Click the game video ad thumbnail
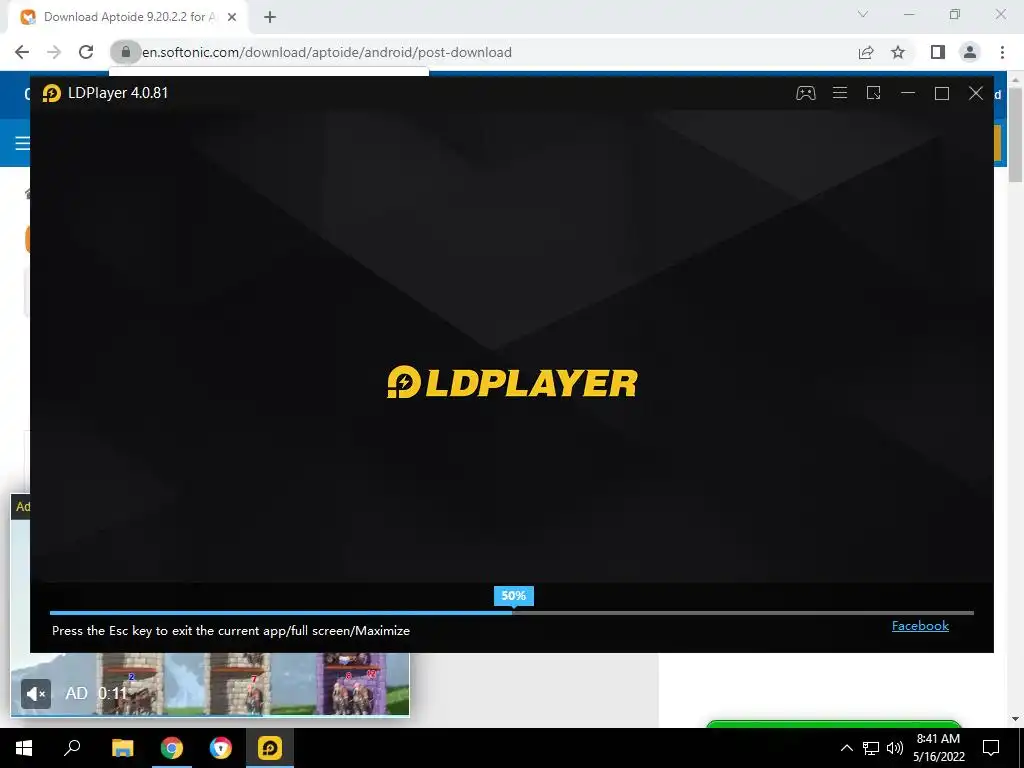Viewport: 1024px width, 768px height. 210,684
